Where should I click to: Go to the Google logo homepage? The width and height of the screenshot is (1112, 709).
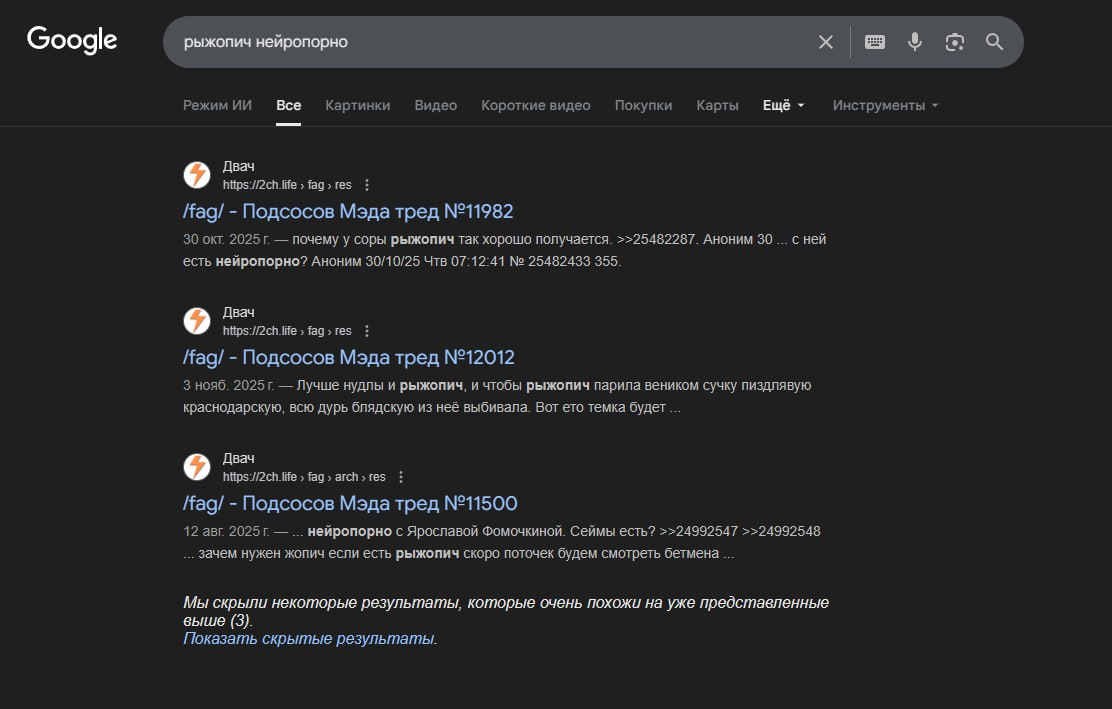[x=72, y=40]
